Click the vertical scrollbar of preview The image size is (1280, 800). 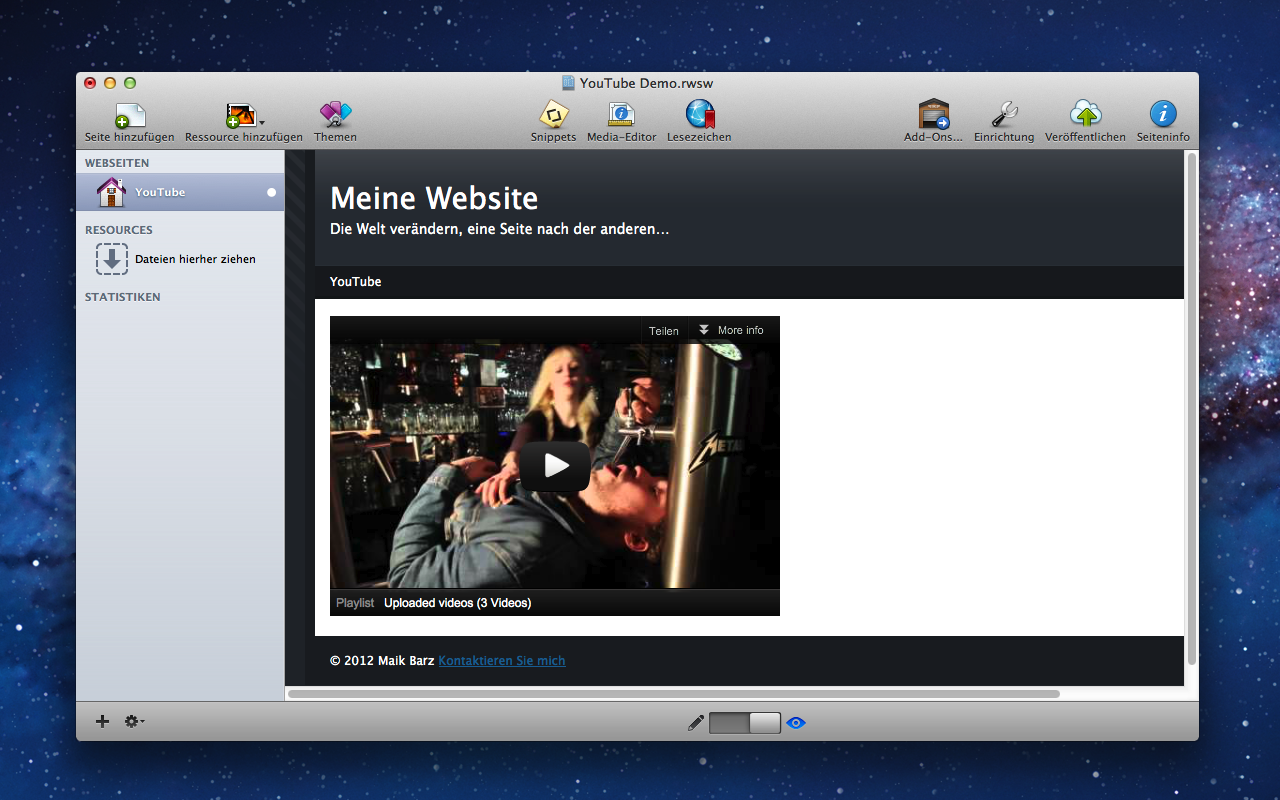click(x=1191, y=410)
